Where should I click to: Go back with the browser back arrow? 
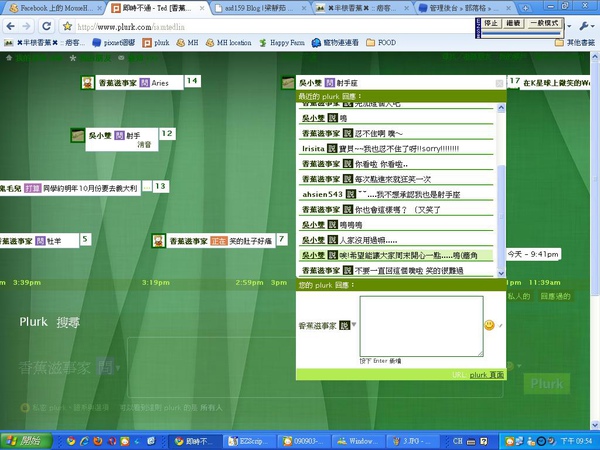(x=10, y=26)
